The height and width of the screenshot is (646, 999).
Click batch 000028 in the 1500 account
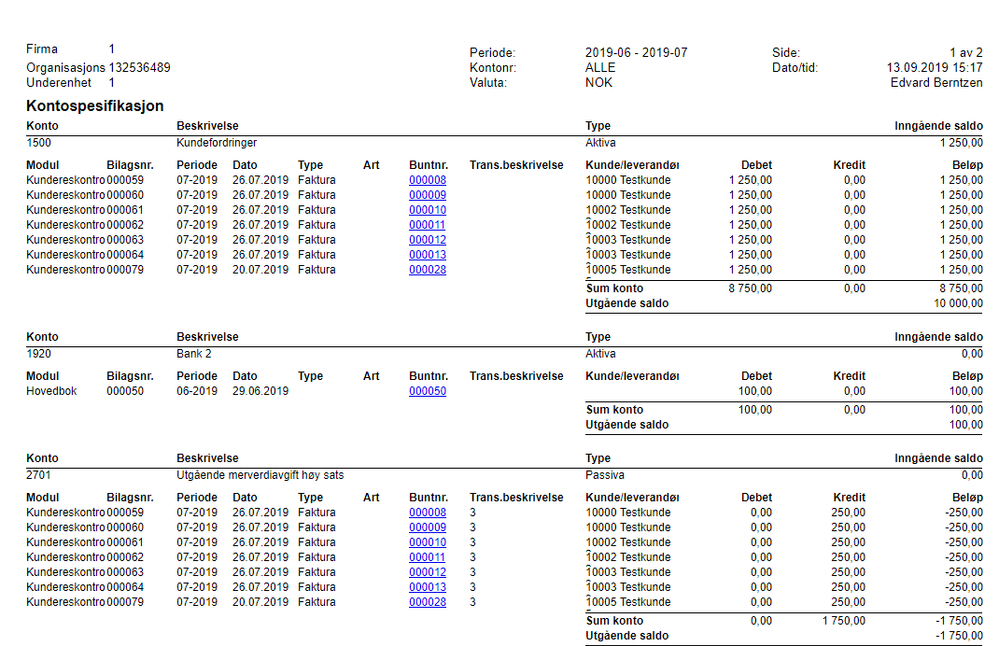[x=428, y=270]
